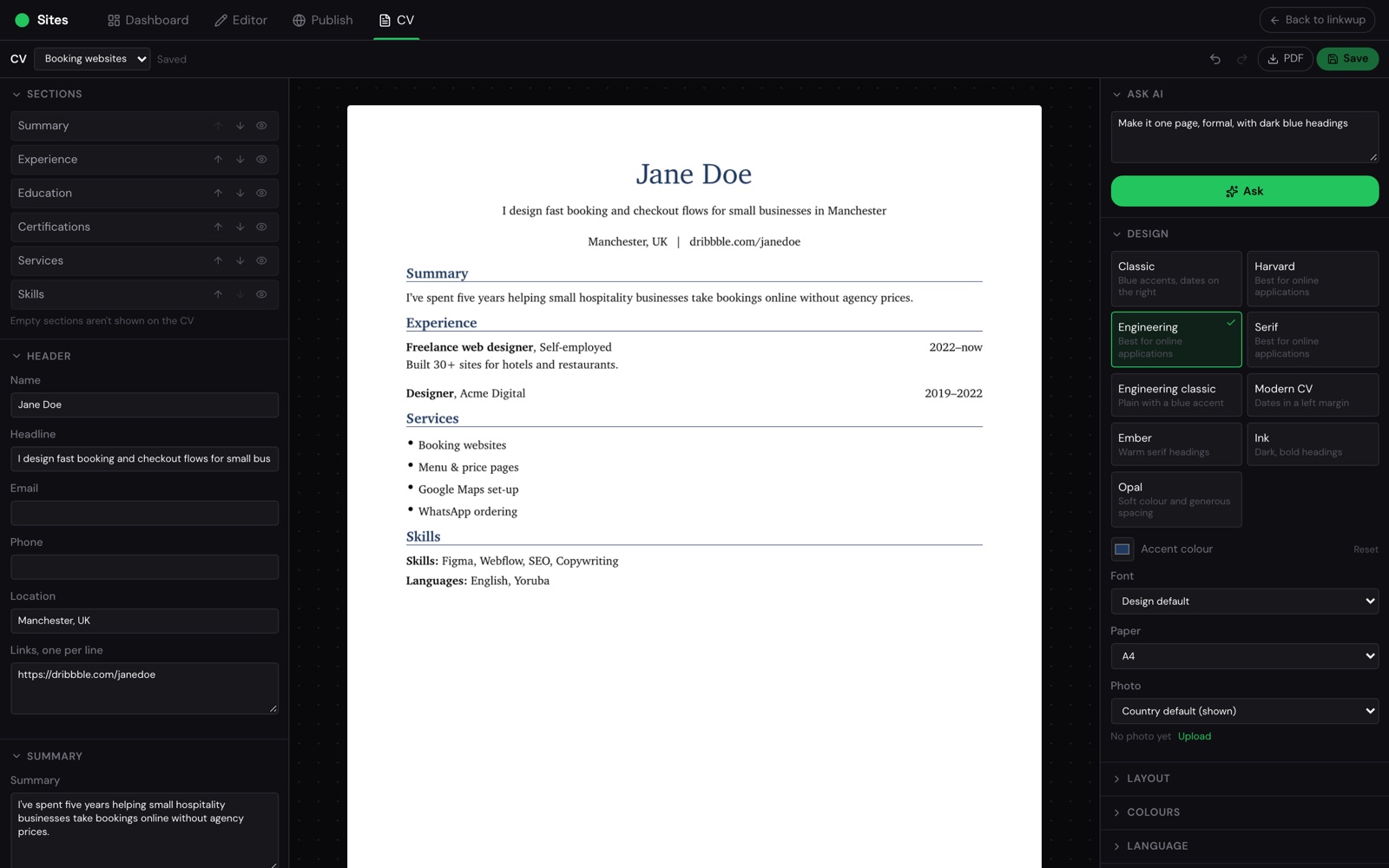Open the Publish tab
The width and height of the screenshot is (1389, 868).
point(323,20)
